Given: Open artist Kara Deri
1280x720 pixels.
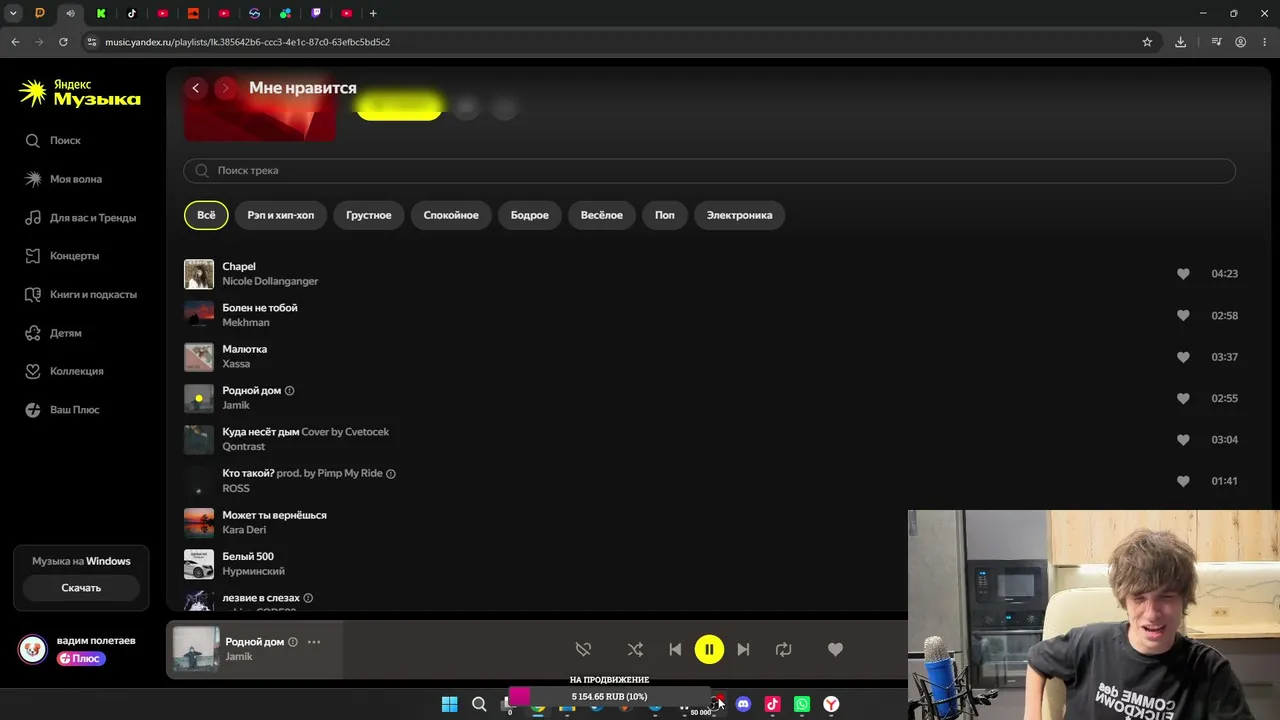Looking at the screenshot, I should 244,530.
